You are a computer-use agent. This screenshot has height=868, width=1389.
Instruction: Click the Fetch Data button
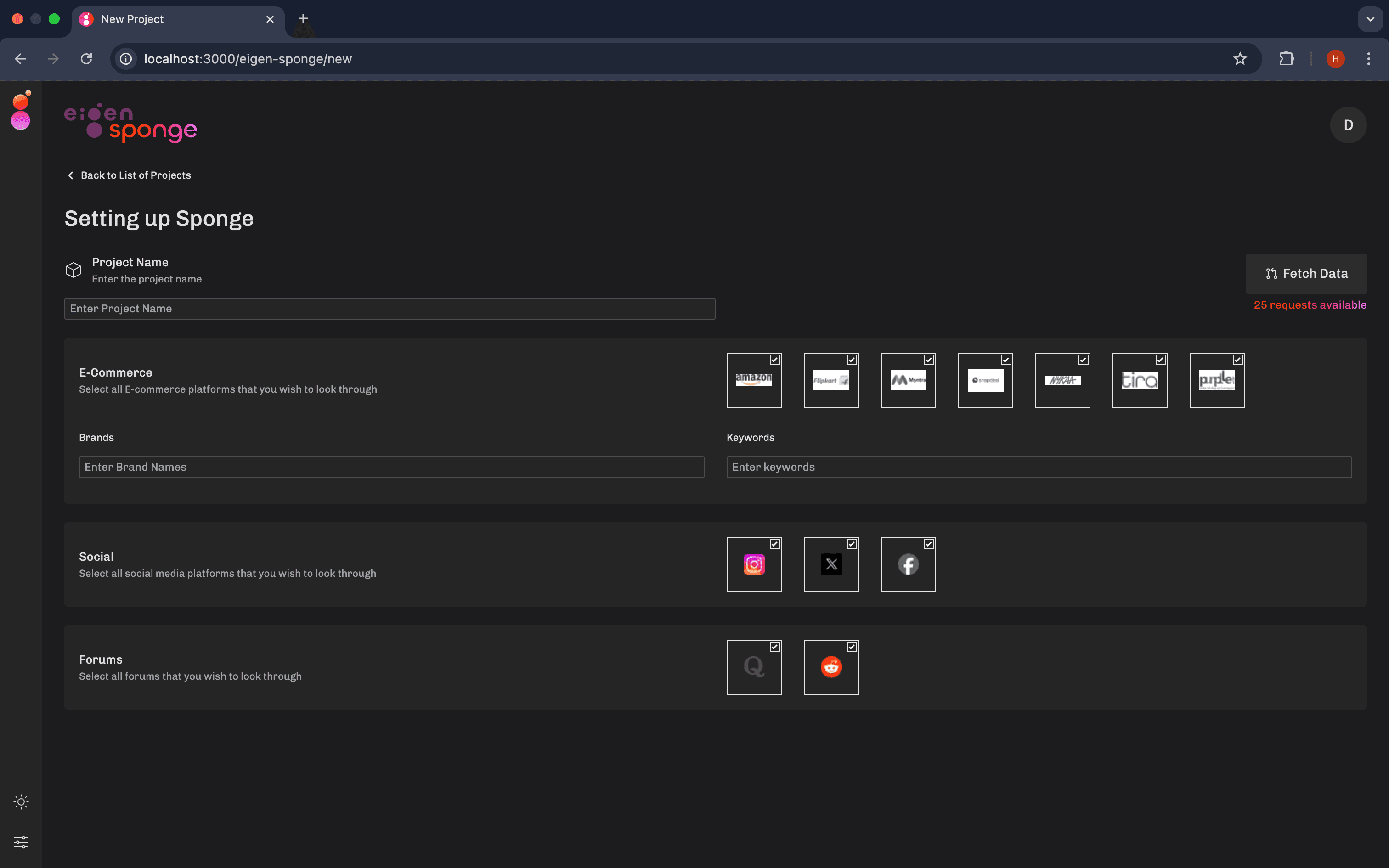tap(1306, 274)
